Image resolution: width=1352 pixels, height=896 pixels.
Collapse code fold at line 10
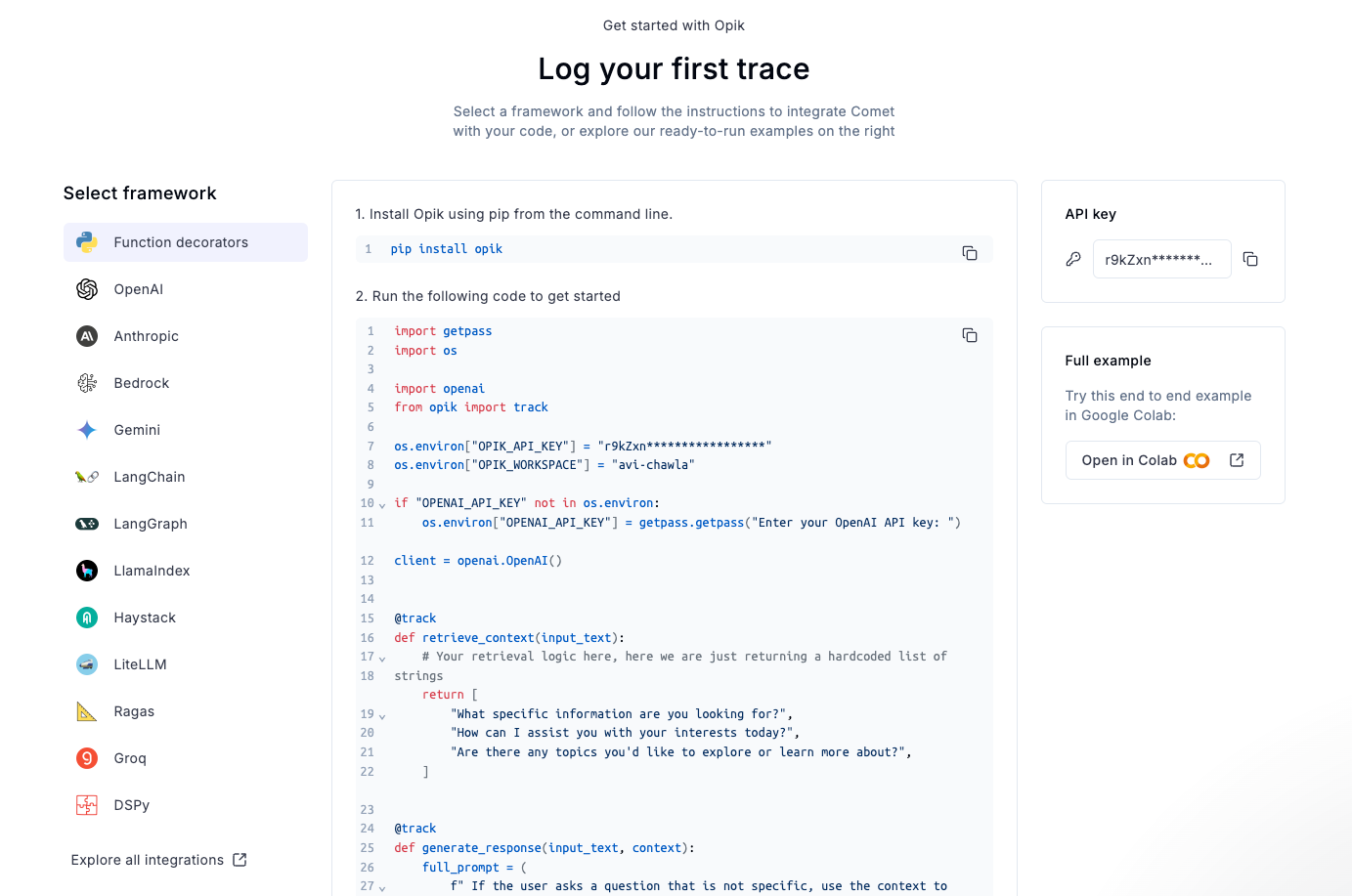382,505
